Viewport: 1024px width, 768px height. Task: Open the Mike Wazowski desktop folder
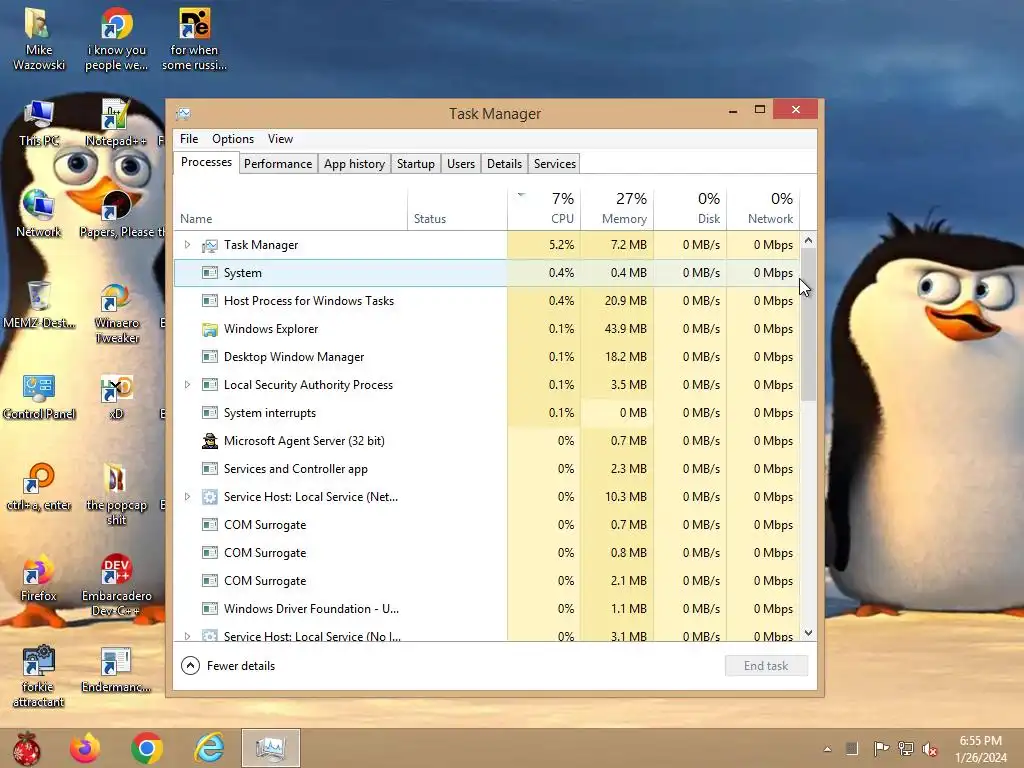click(x=39, y=38)
